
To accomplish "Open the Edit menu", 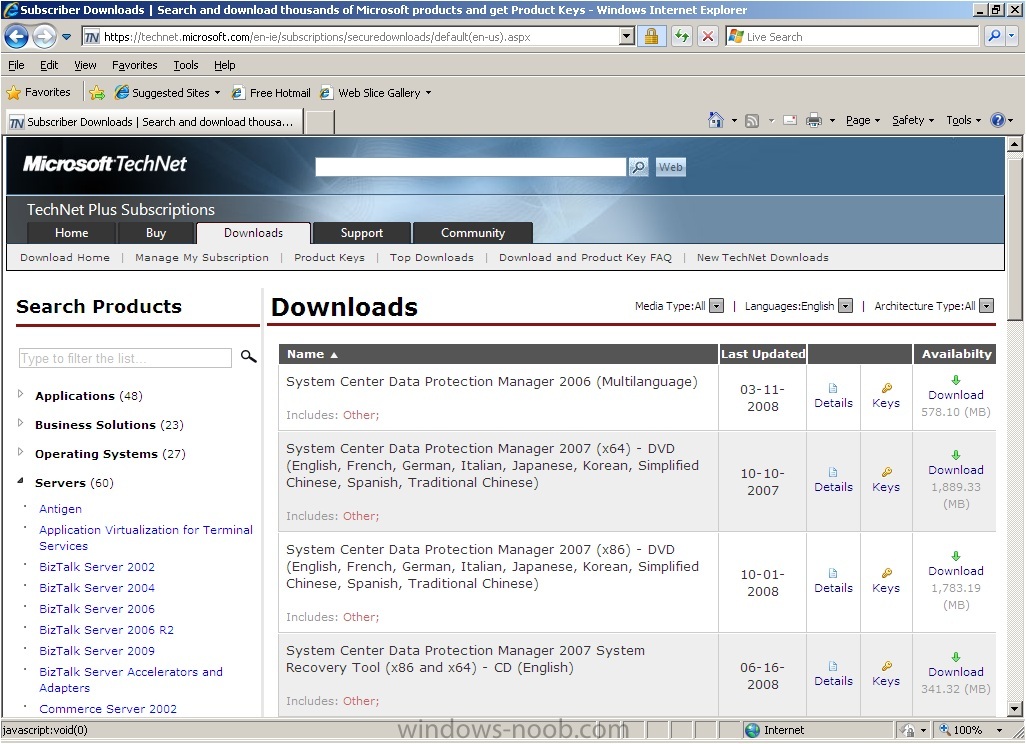I will 49,65.
